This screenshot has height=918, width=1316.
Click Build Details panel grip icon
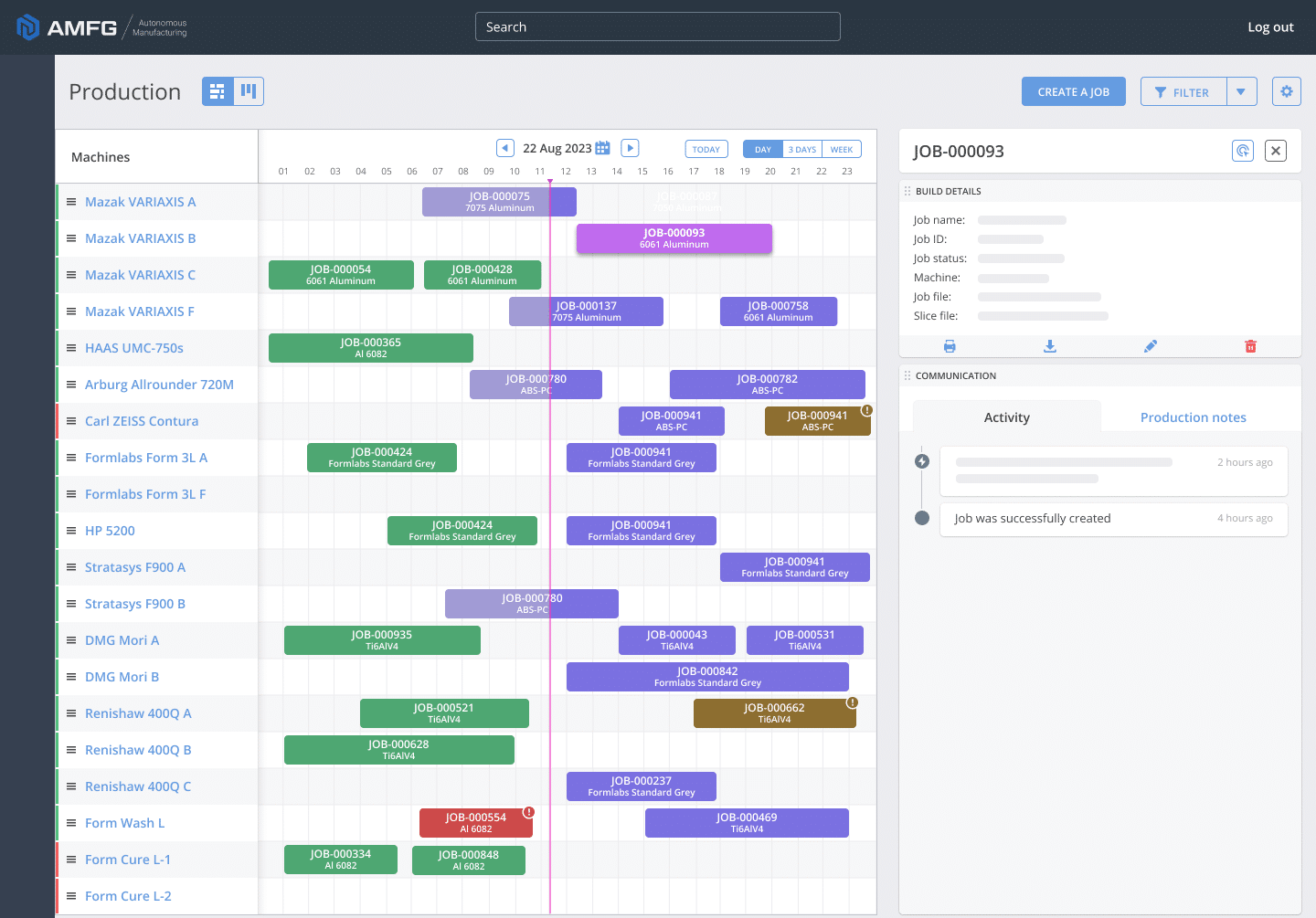point(907,191)
